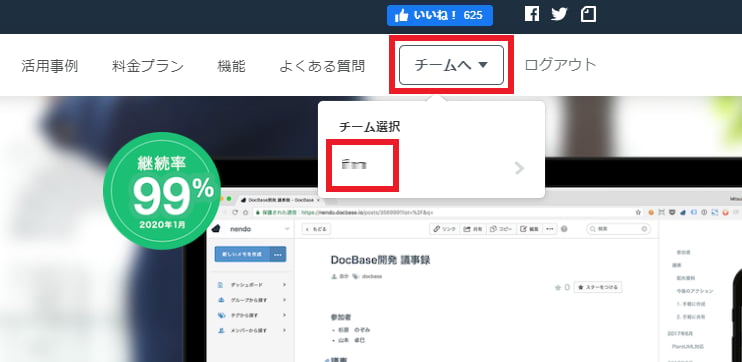Click ログアウト link
The height and width of the screenshot is (362, 742).
pyautogui.click(x=560, y=65)
